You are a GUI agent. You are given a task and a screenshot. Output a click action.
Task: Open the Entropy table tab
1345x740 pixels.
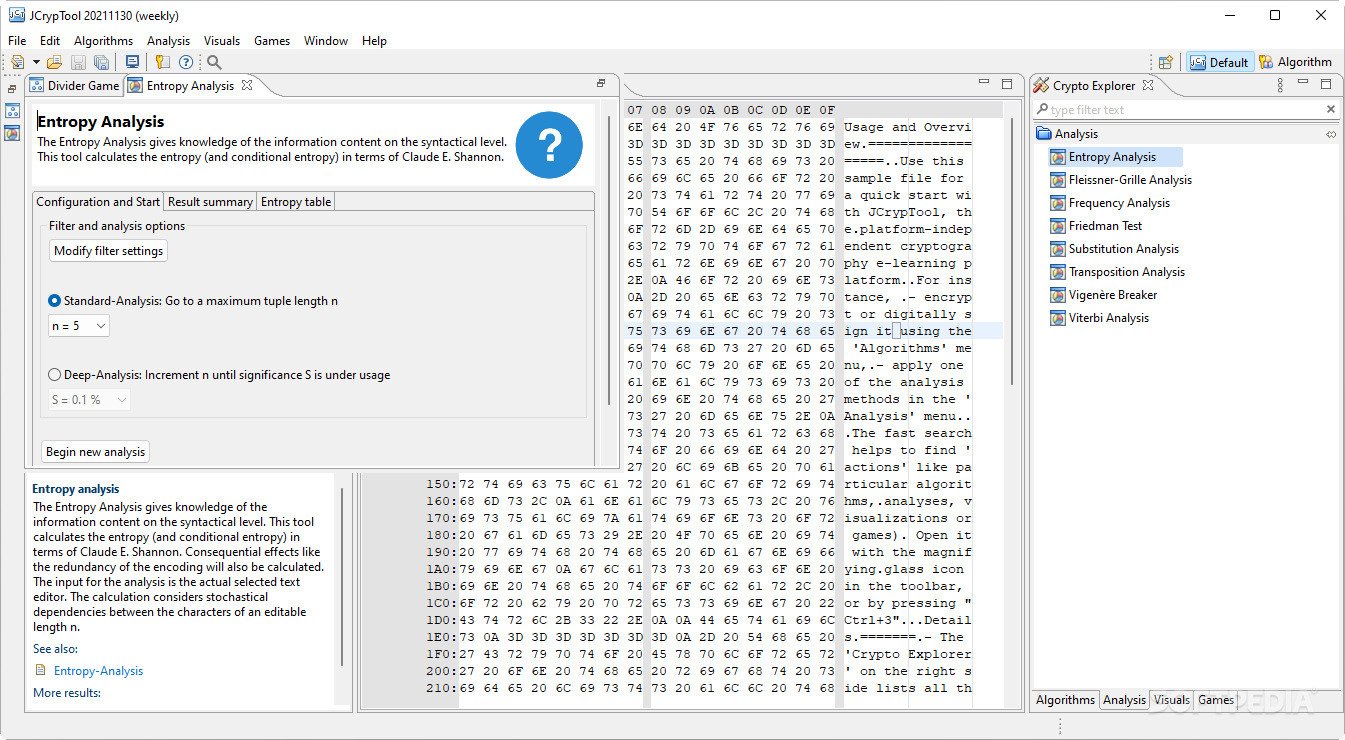click(295, 202)
